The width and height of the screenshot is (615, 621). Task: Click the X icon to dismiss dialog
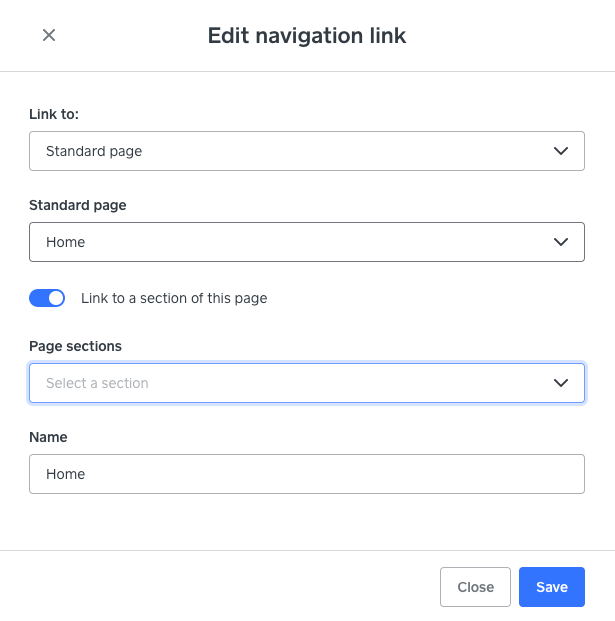pos(49,36)
